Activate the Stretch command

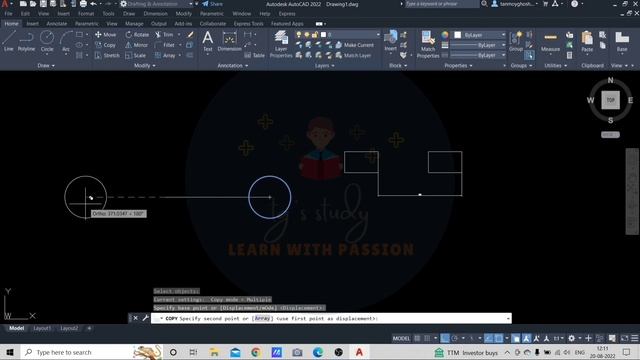(107, 55)
